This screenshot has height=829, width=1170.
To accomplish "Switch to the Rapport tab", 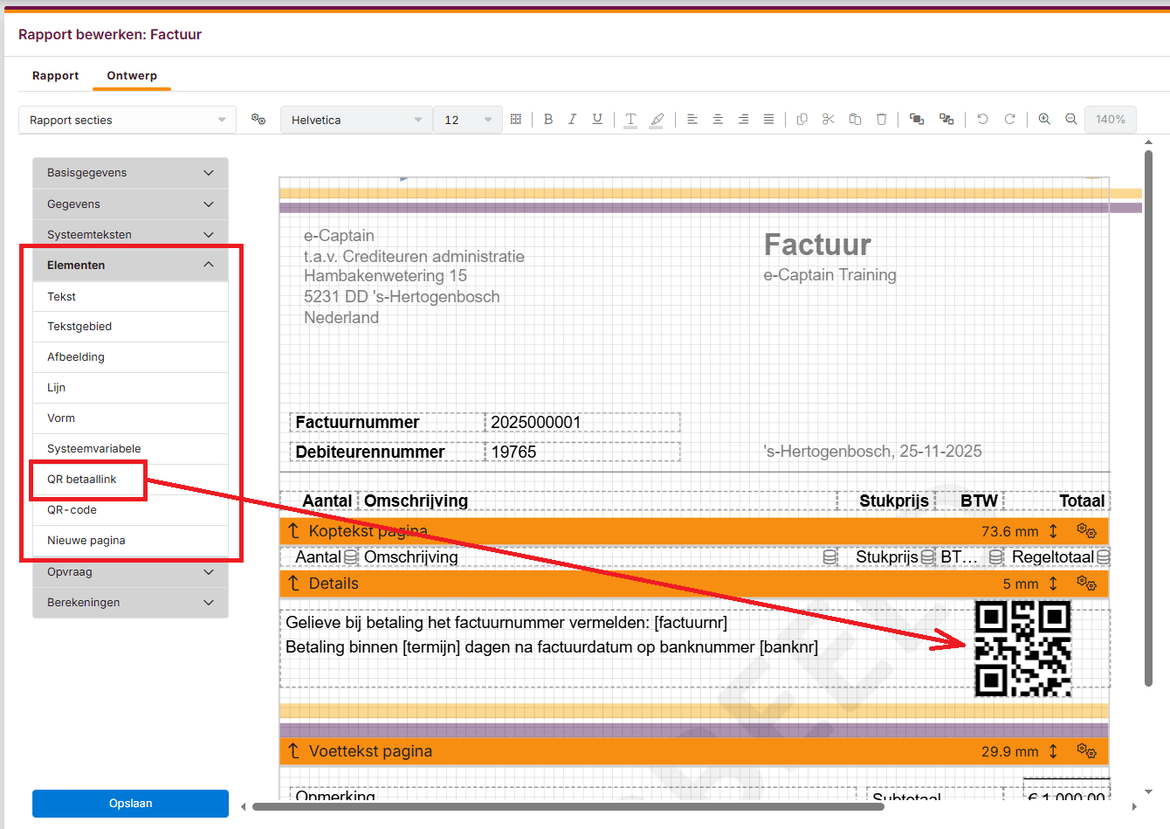I will [x=55, y=76].
